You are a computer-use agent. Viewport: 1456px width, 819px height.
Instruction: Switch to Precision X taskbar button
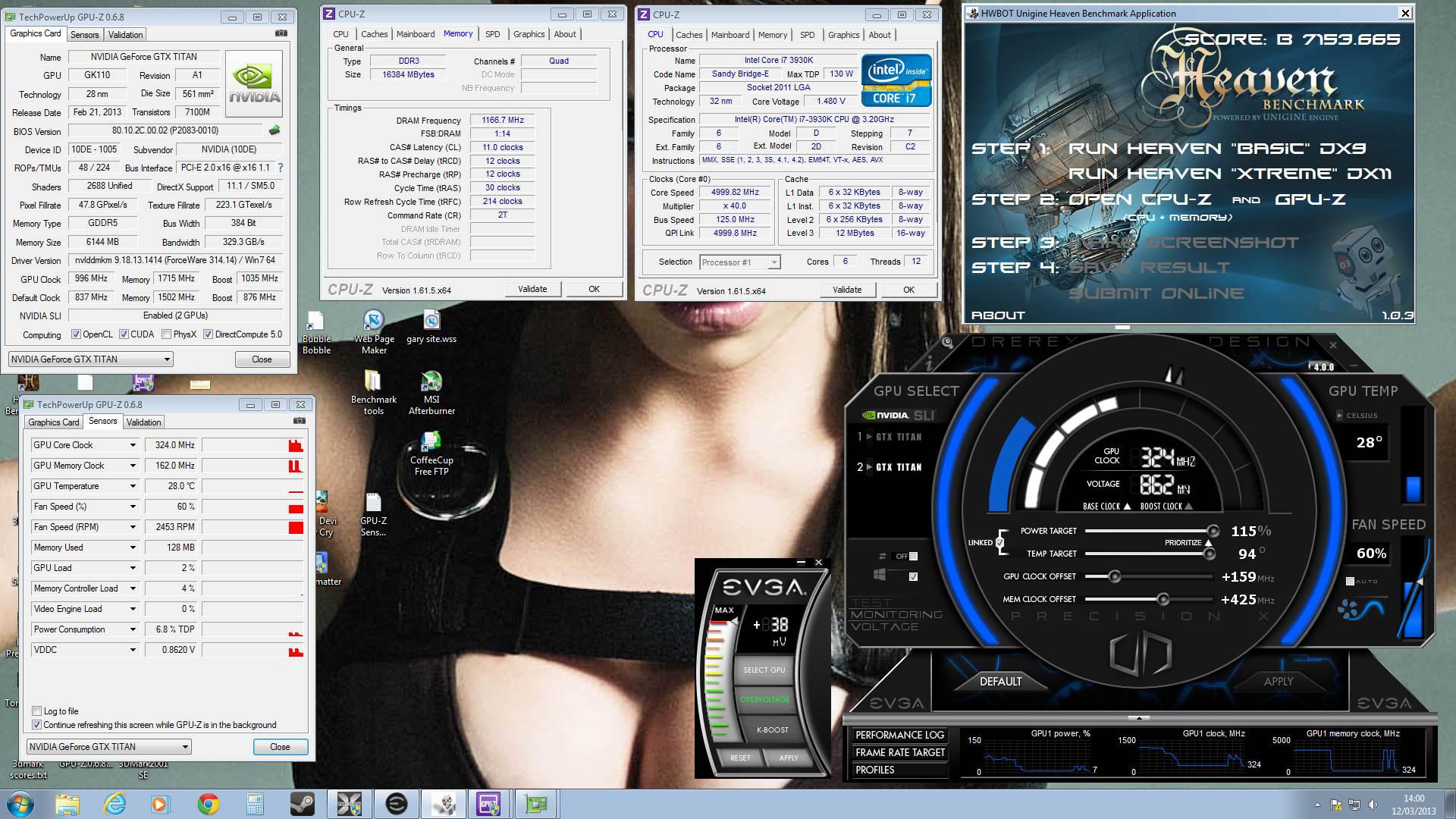click(x=349, y=804)
